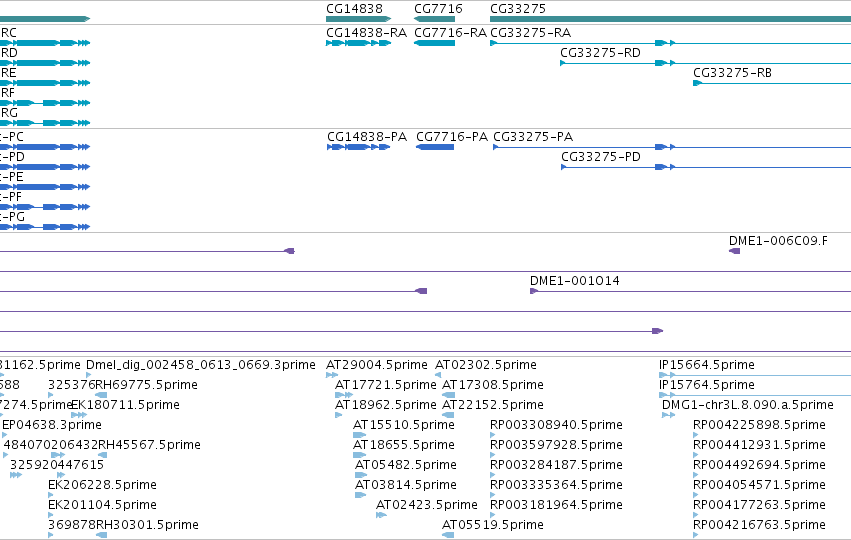Select the CG33275-RD transcript label
This screenshot has height=540, width=851.
pyautogui.click(x=600, y=53)
